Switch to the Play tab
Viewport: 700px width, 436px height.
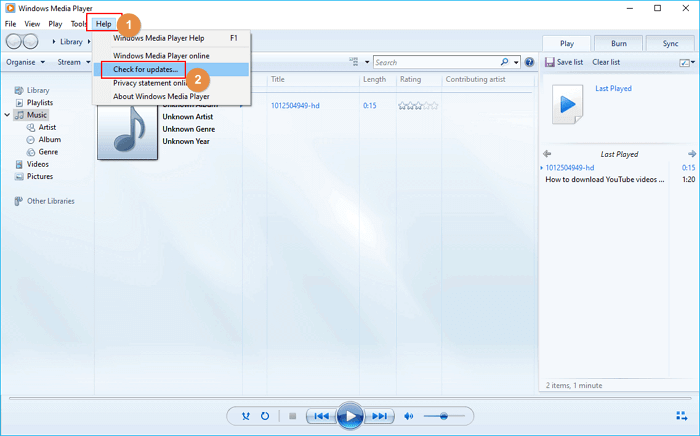tap(567, 43)
